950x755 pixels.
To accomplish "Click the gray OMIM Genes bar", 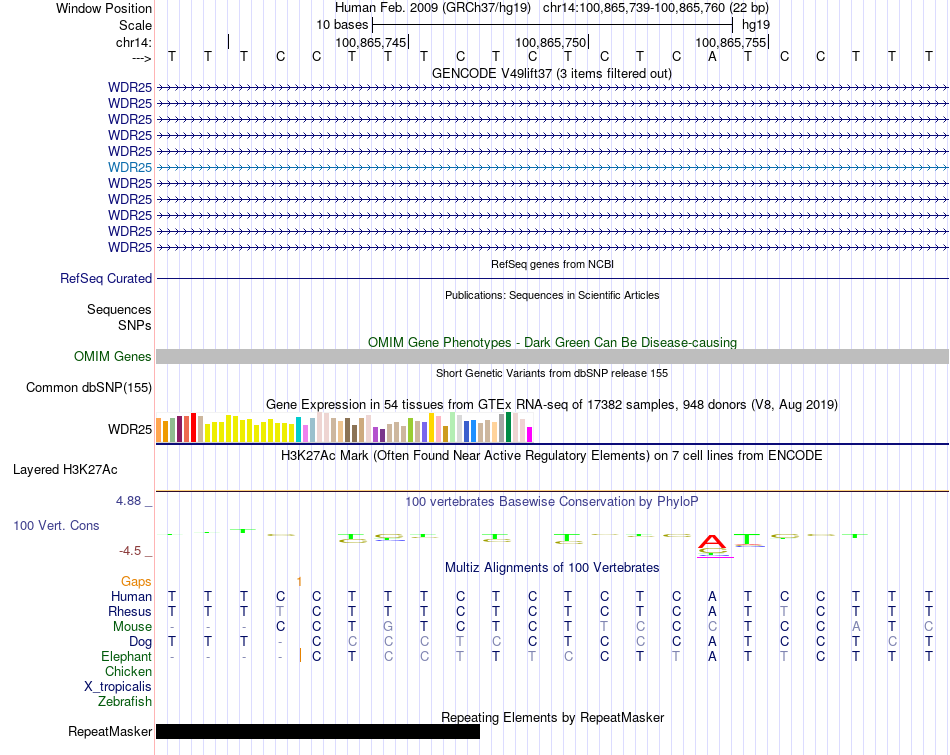I will [x=552, y=356].
